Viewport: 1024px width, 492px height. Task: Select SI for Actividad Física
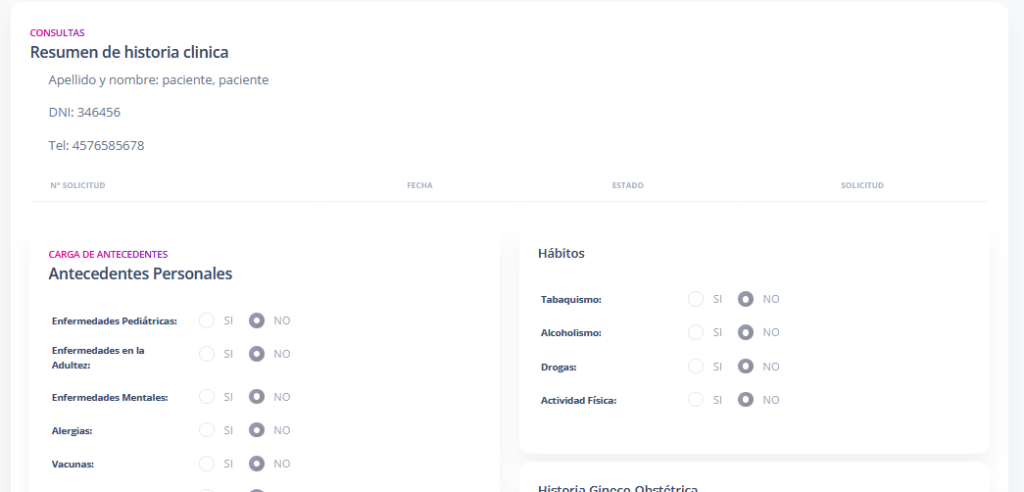[x=696, y=400]
